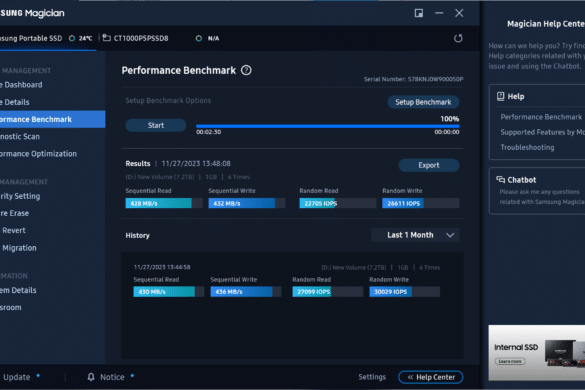Click the Performance Benchmark help question-mark icon

click(246, 70)
